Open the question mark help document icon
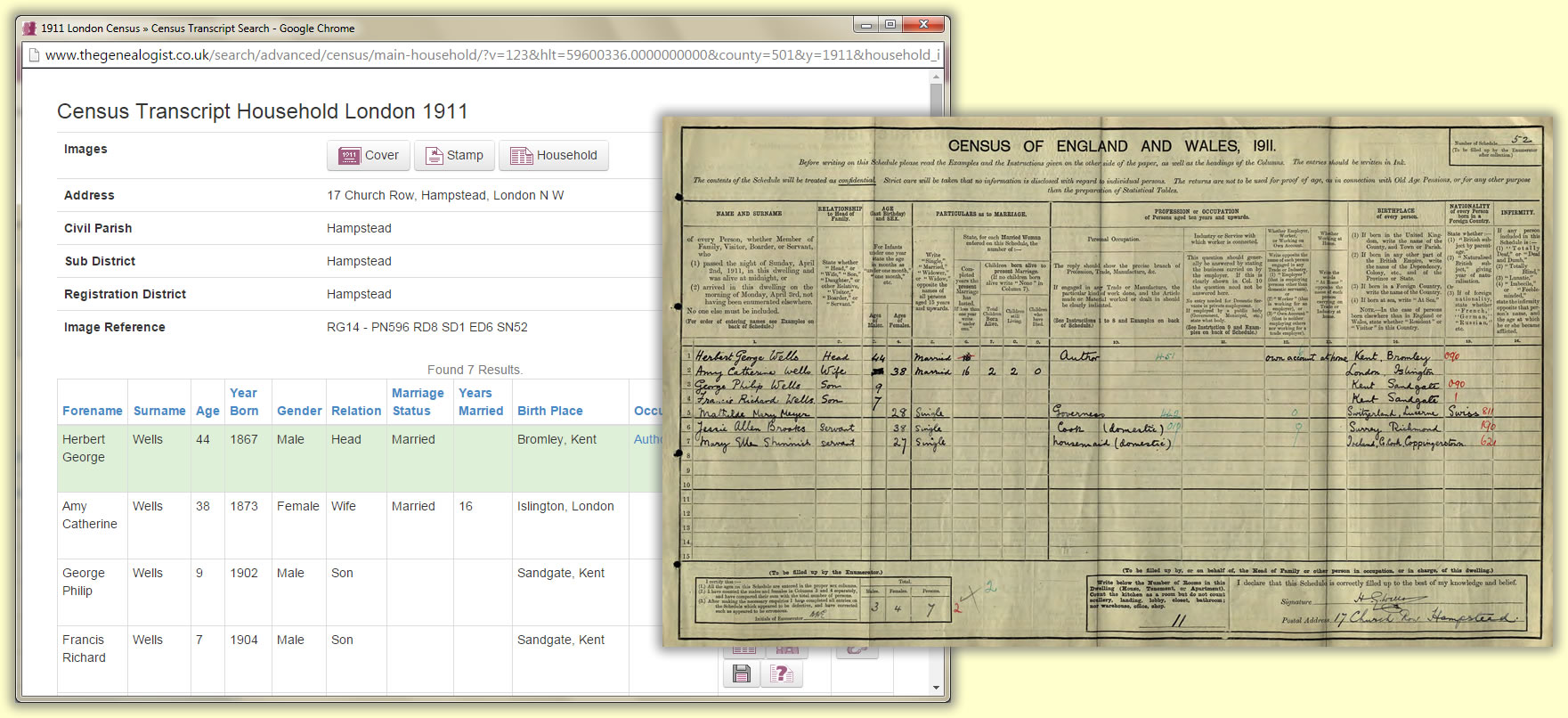Image resolution: width=1568 pixels, height=718 pixels. click(782, 674)
